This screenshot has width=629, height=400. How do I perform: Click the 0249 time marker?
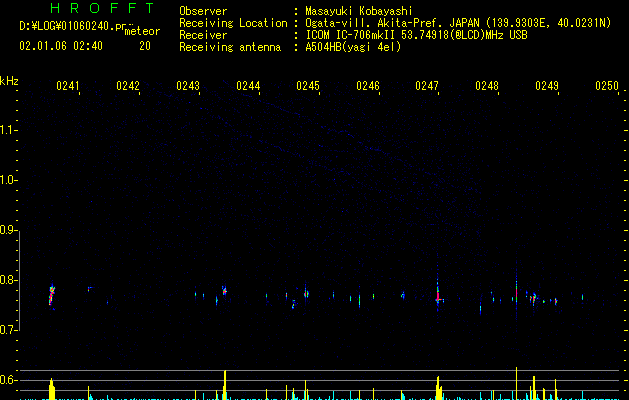pyautogui.click(x=547, y=85)
